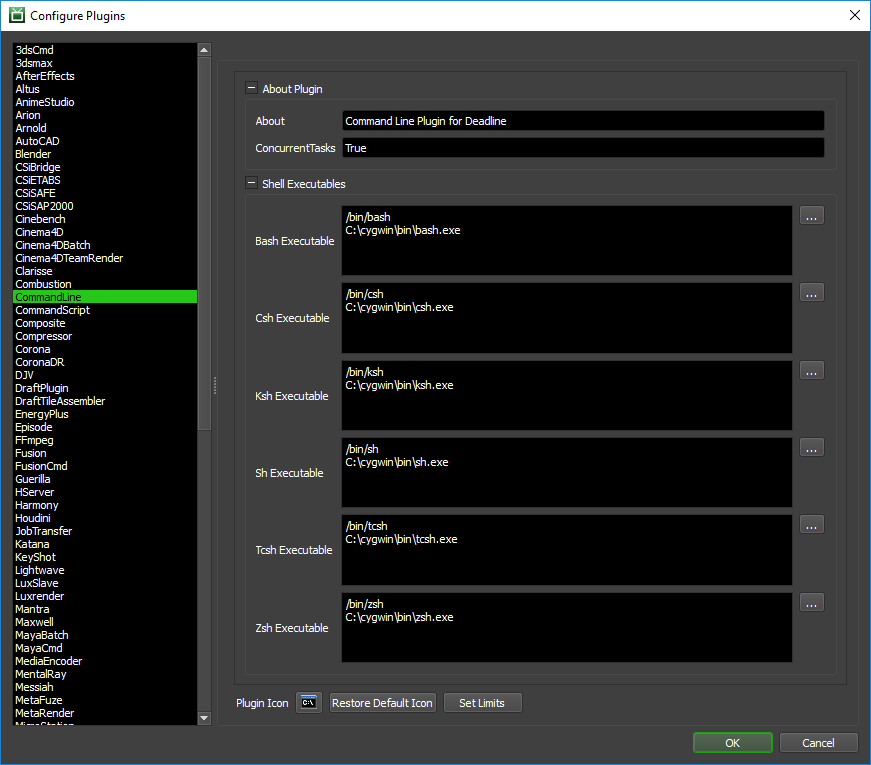The height and width of the screenshot is (765, 871).
Task: Select the EnergyPlus plugin
Action: (x=105, y=414)
